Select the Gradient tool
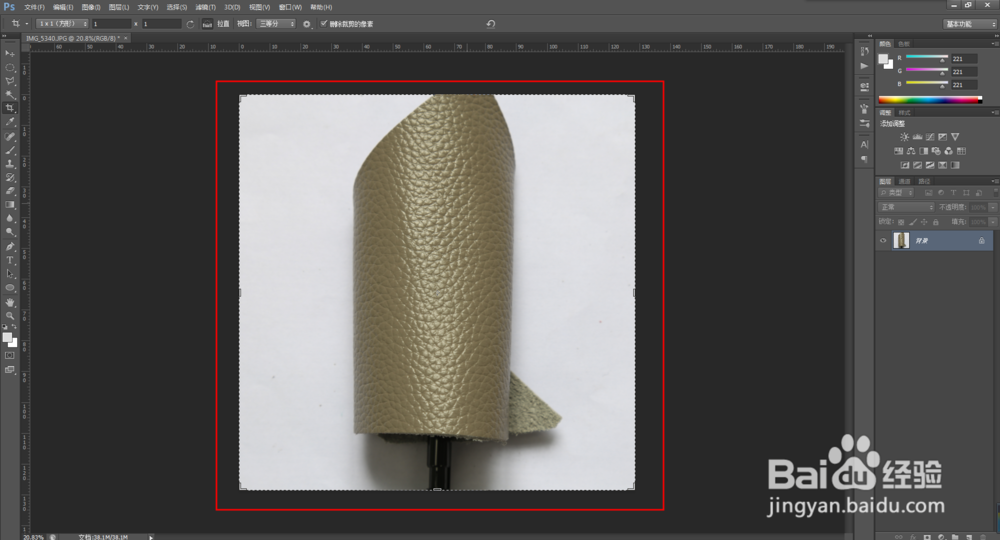This screenshot has height=540, width=1000. 10,205
